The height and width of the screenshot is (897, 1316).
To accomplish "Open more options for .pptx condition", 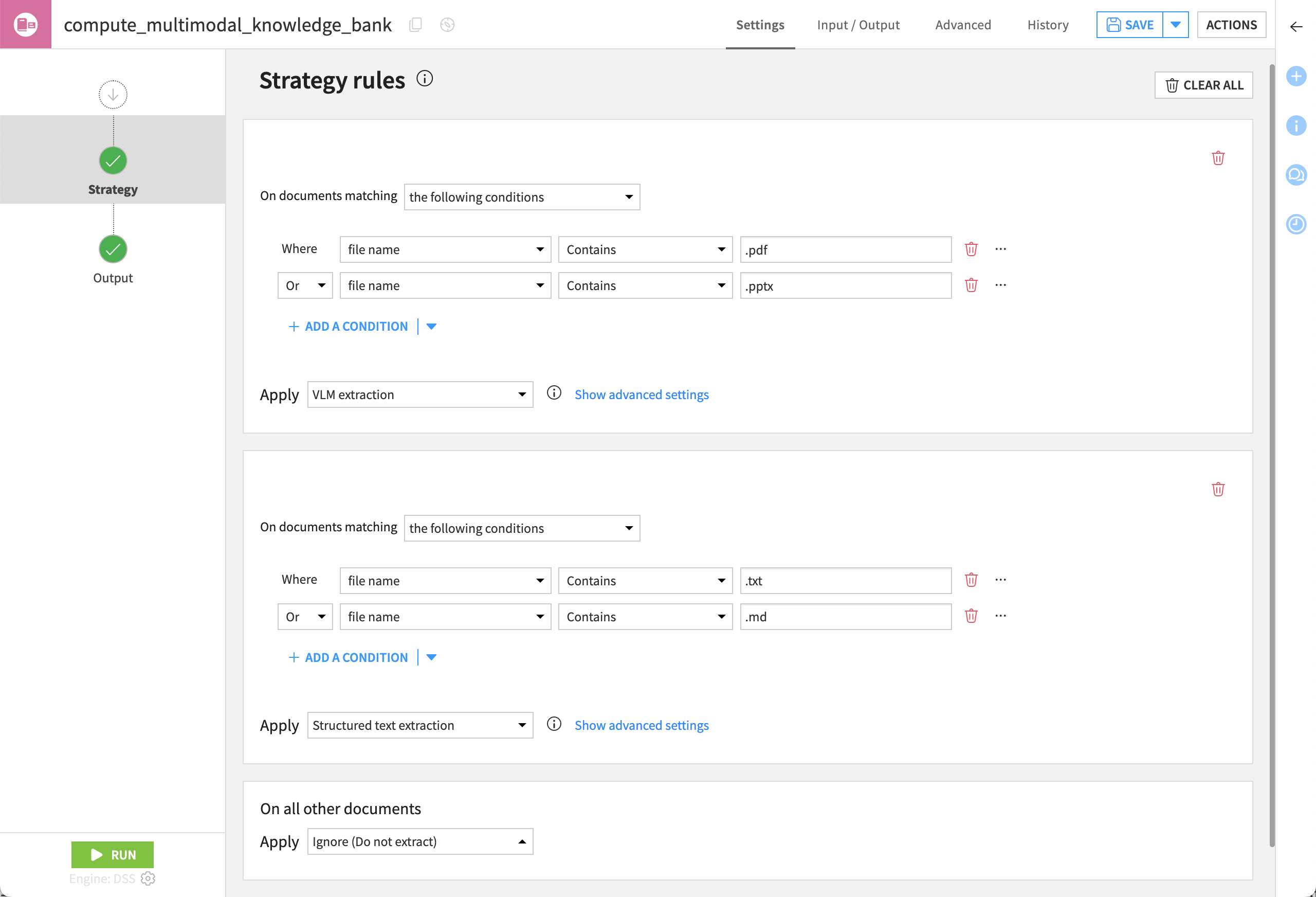I will point(1000,285).
